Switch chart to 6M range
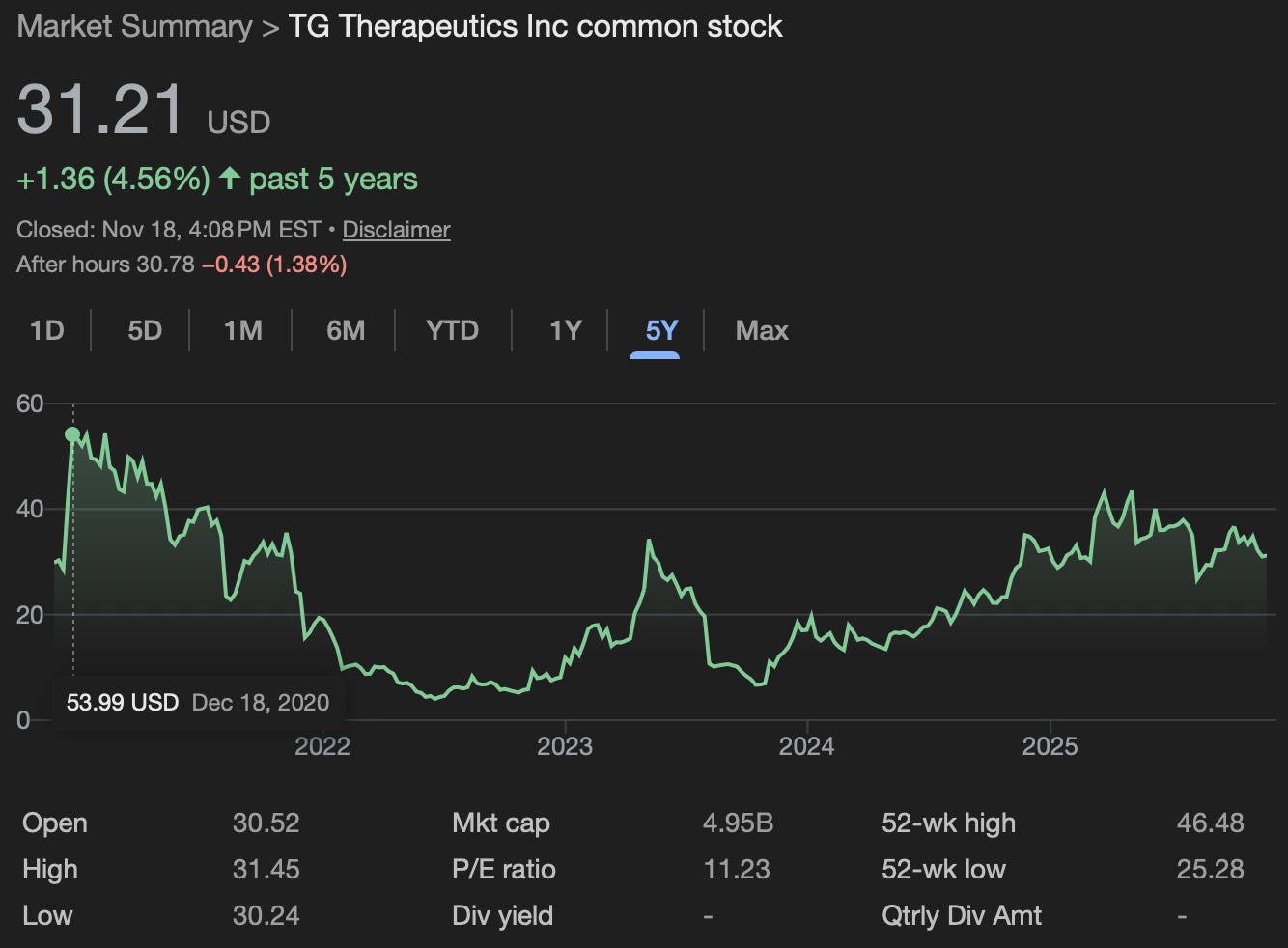1288x948 pixels. point(346,331)
